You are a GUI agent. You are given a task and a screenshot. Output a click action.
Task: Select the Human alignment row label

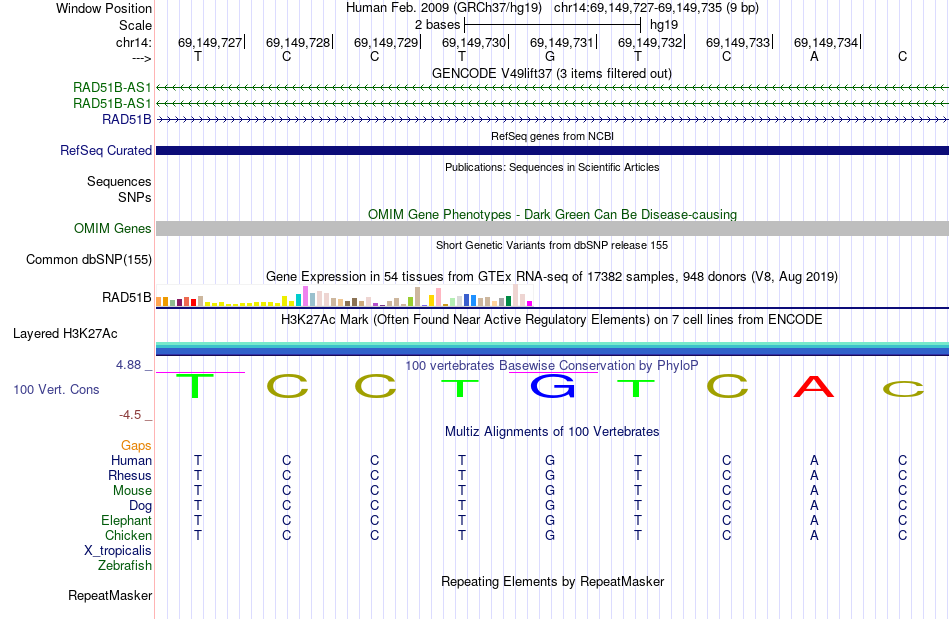[x=131, y=460]
